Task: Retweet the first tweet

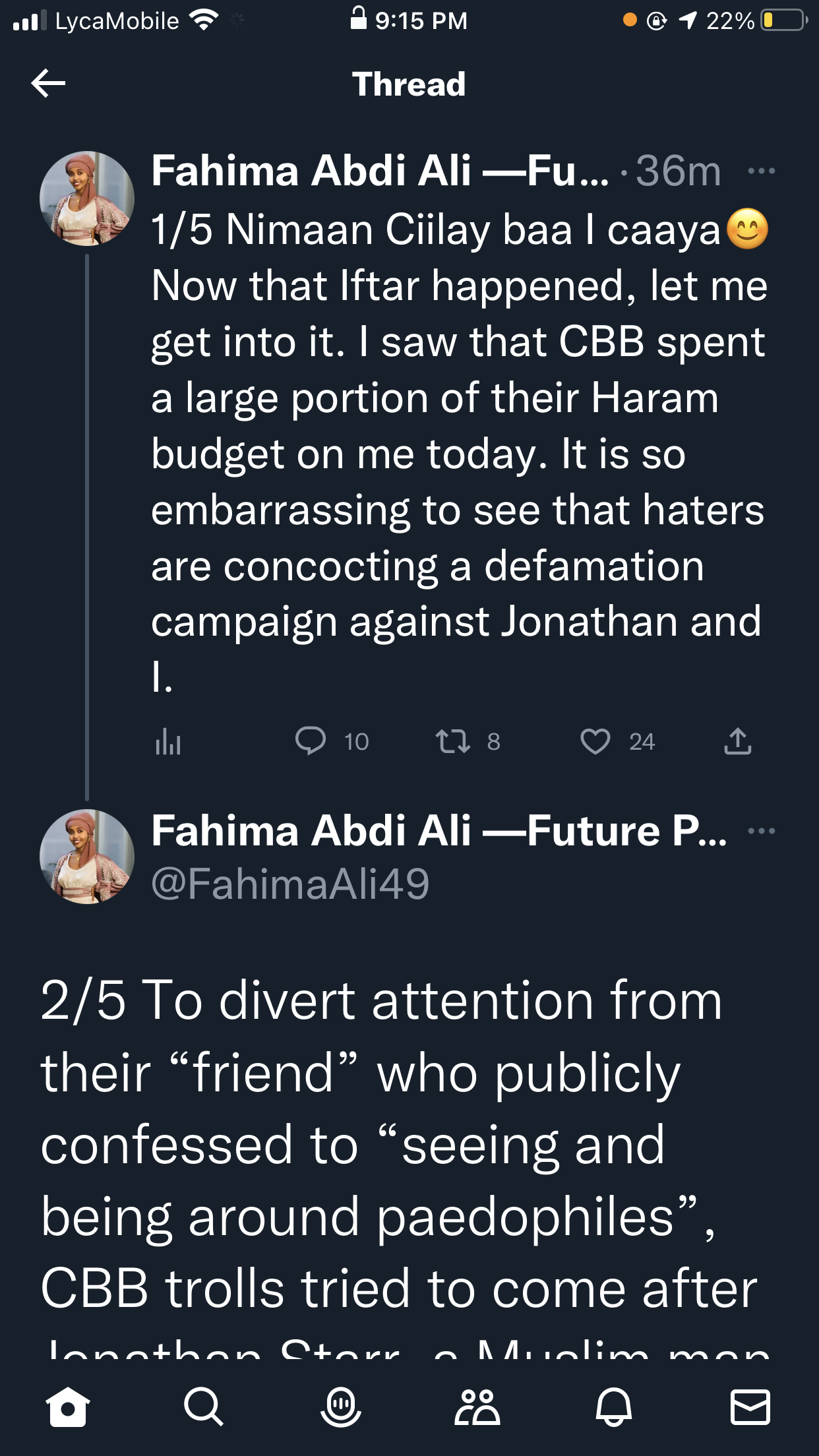Action: [x=453, y=741]
